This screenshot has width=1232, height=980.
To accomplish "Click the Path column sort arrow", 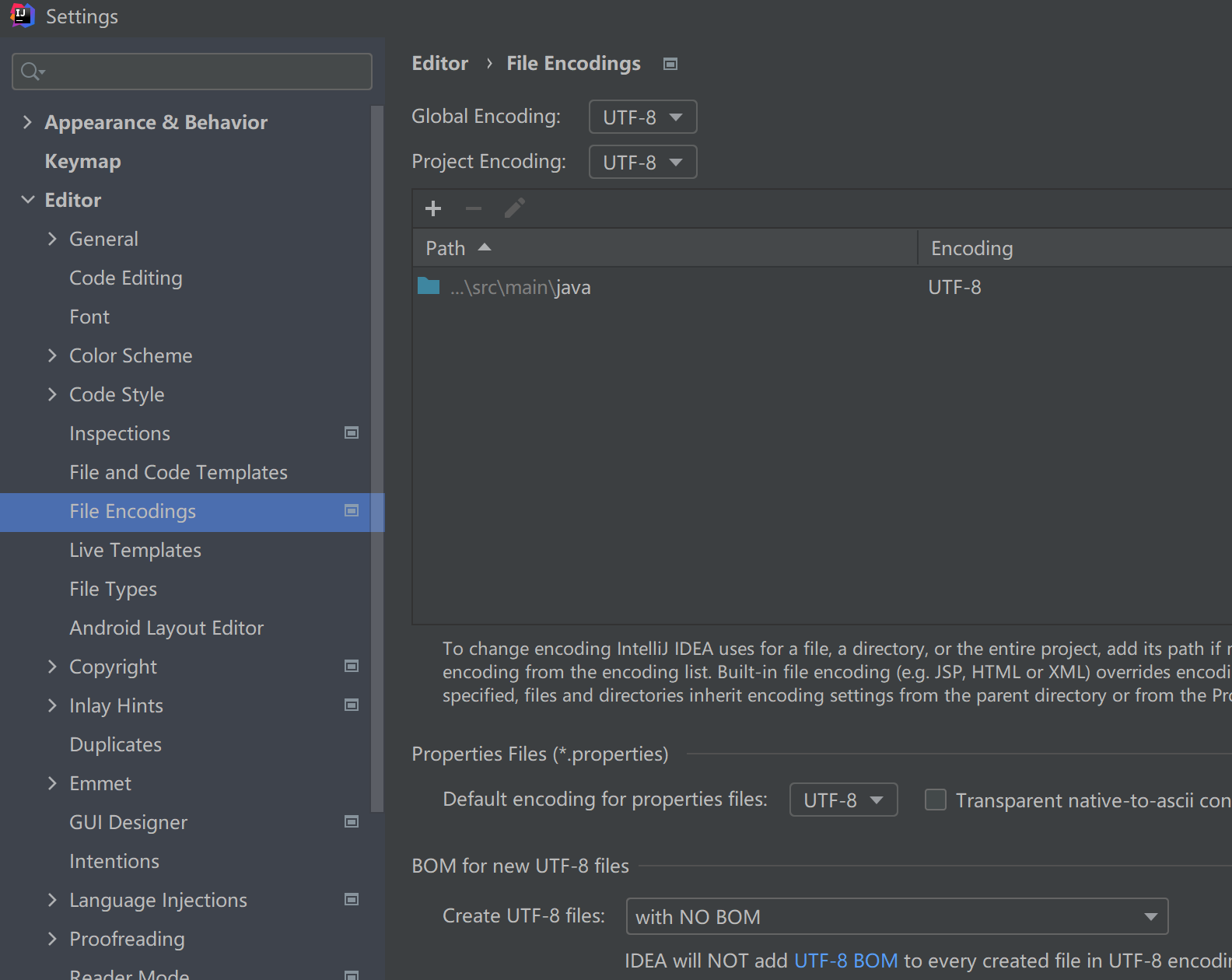I will click(x=485, y=247).
